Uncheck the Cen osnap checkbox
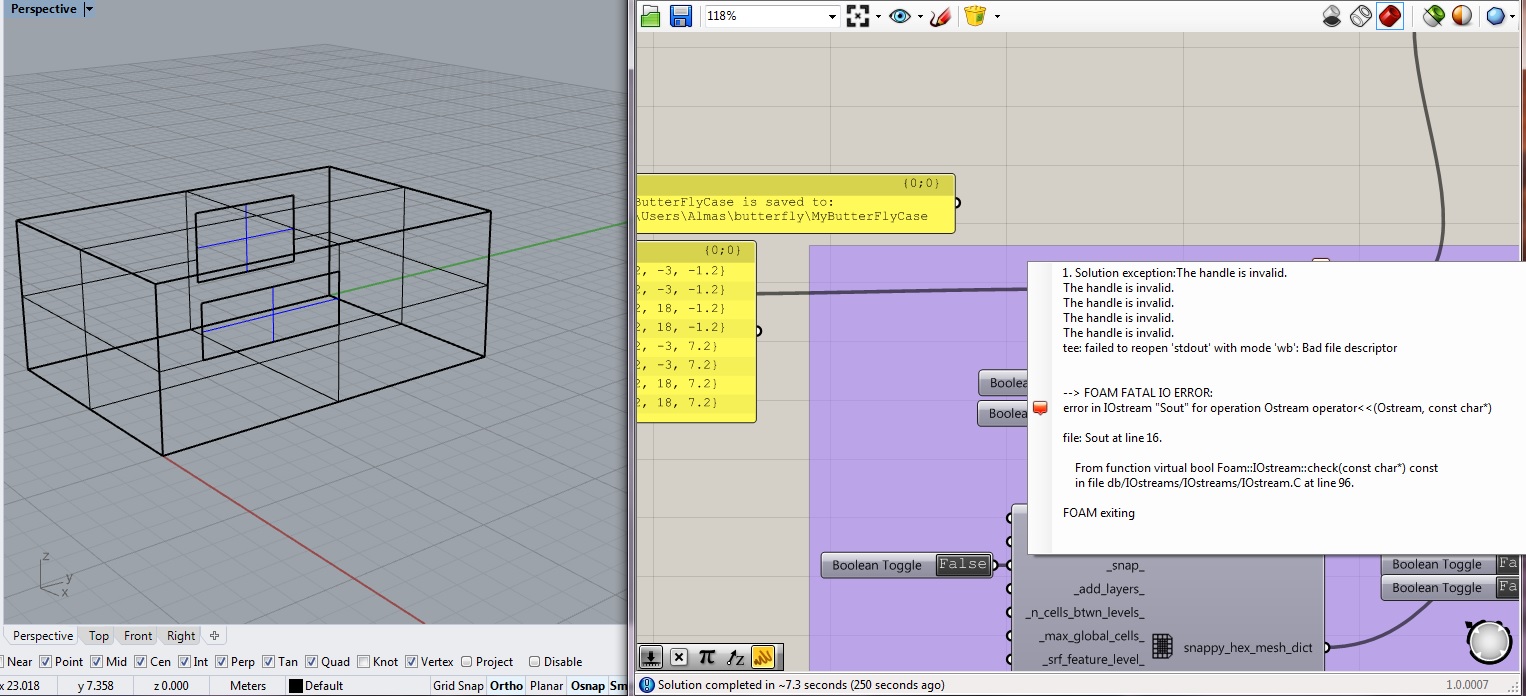 tap(141, 662)
